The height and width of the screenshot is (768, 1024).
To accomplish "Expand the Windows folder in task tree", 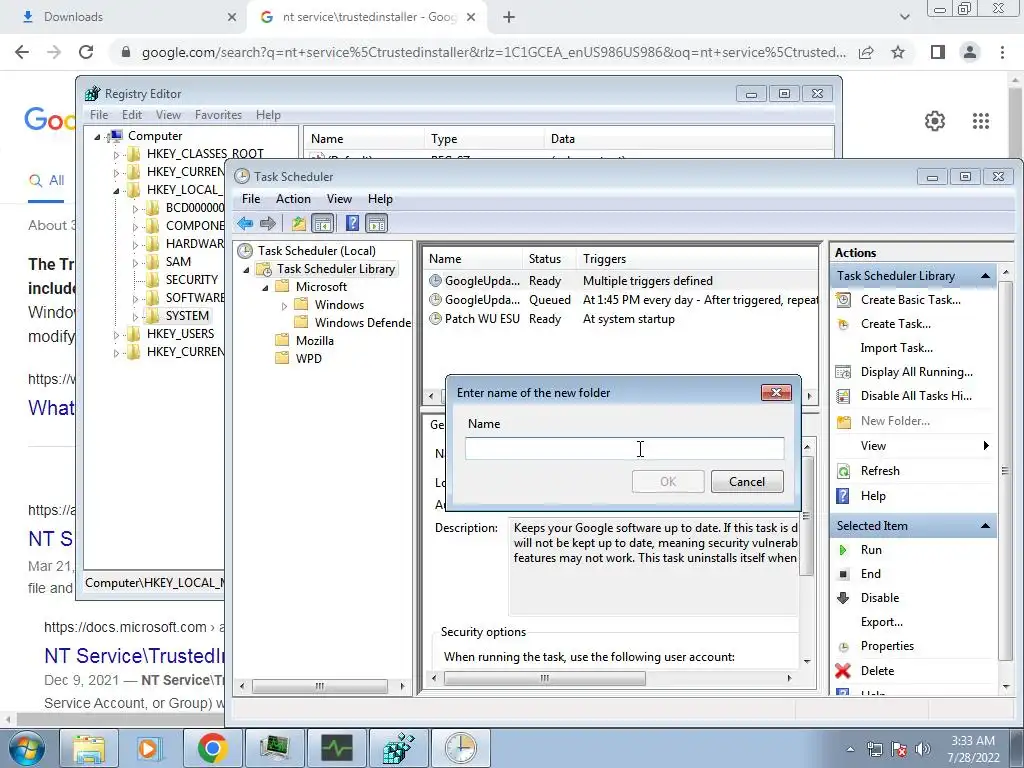I will pos(284,305).
